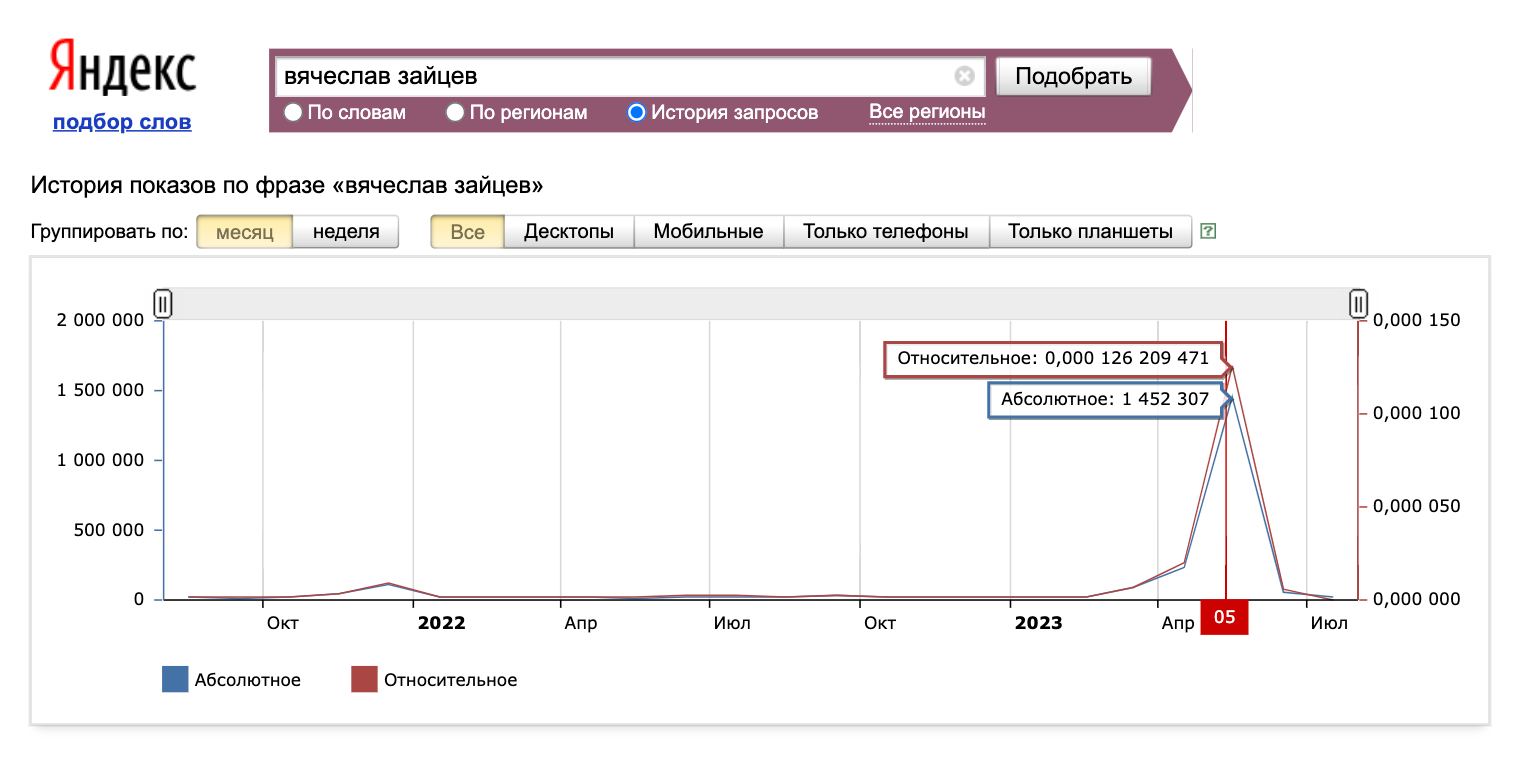The image size is (1520, 768).
Task: Switch to the «Только планшеты» tab
Action: pos(1090,232)
